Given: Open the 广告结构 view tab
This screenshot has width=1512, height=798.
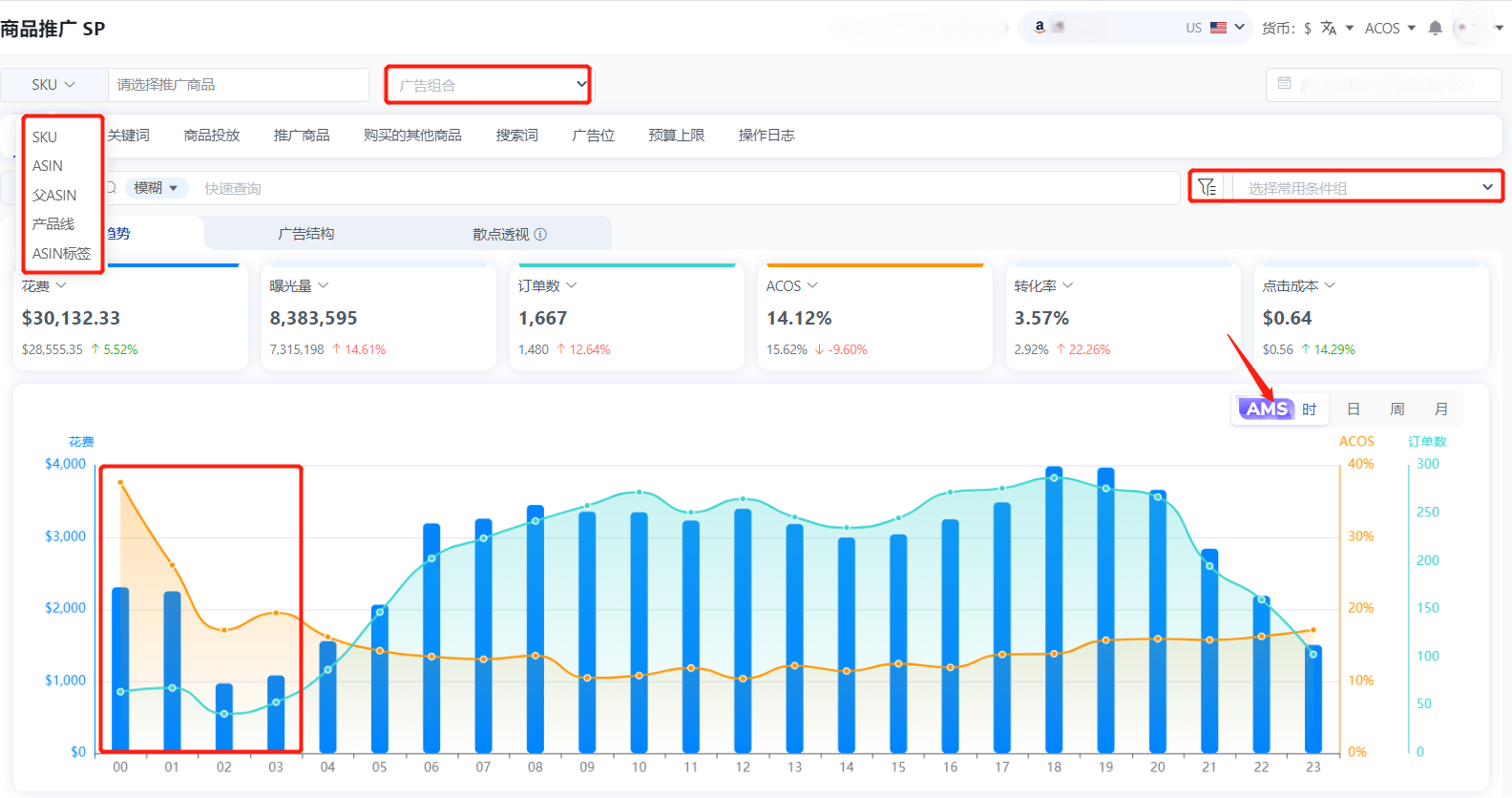Looking at the screenshot, I should point(306,234).
